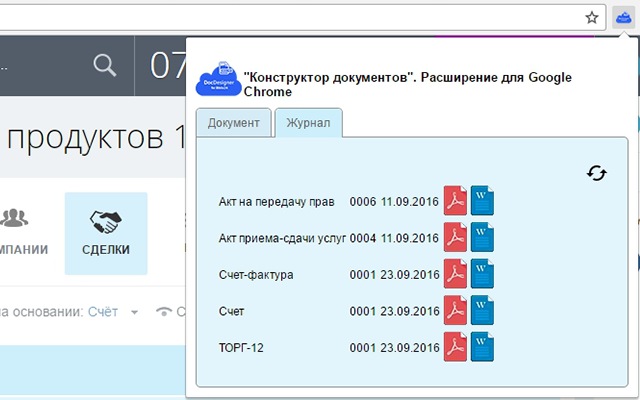
Task: Get PDF version of Счет
Action: click(x=456, y=312)
